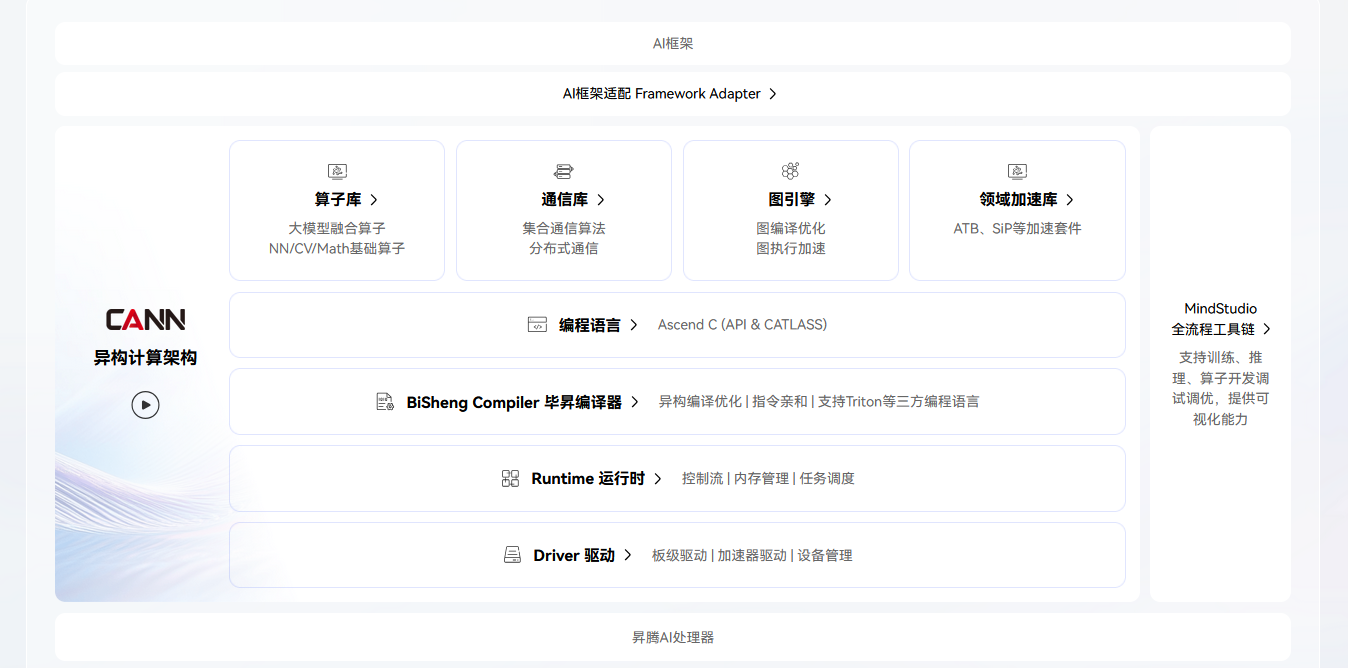Expand the 图引擎 chevron arrow
Viewport: 1348px width, 668px height.
tap(827, 200)
